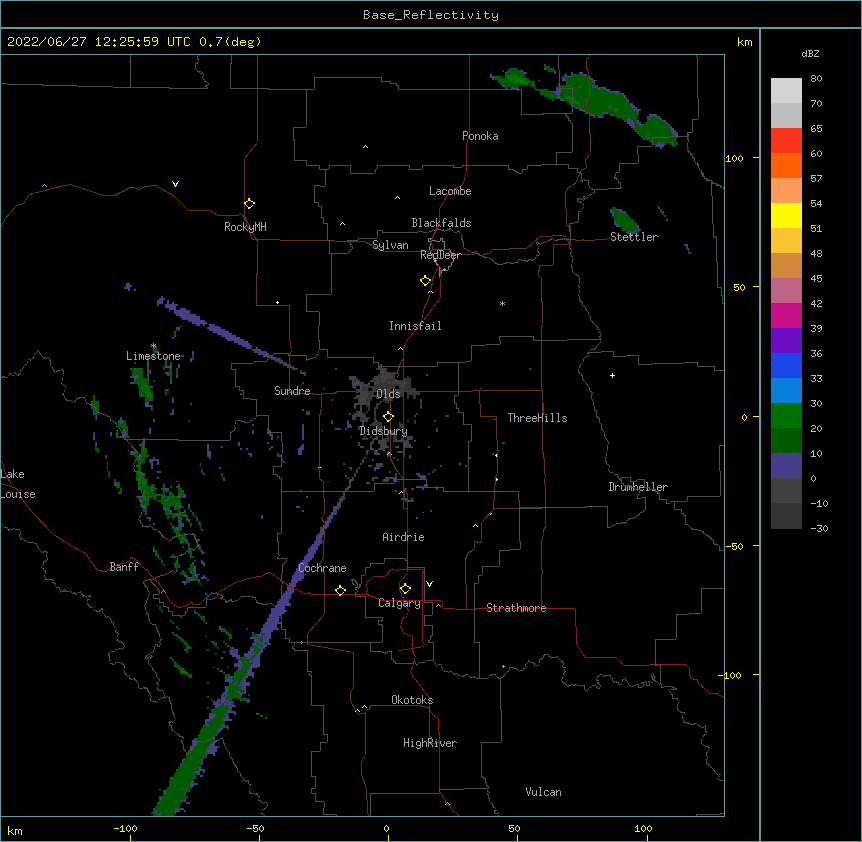
Task: Click the Didsbury town label
Action: coord(383,431)
